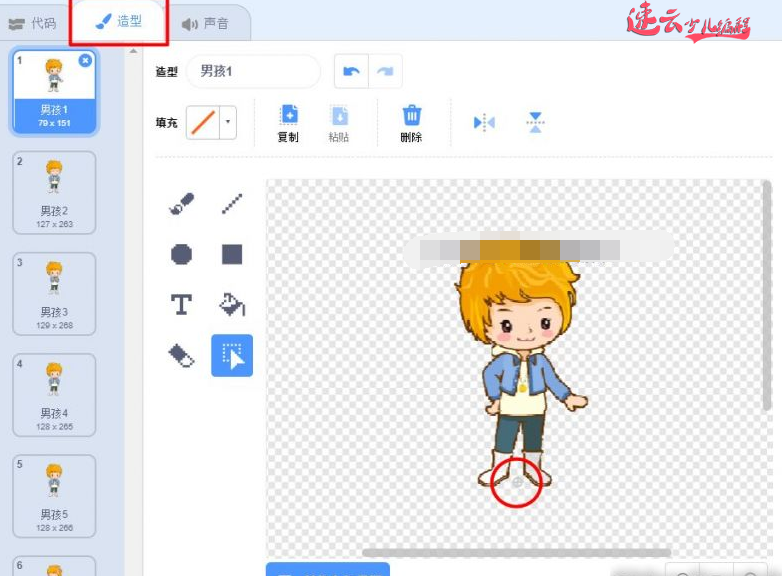This screenshot has height=576, width=782.
Task: Select the Text tool
Action: coord(181,304)
